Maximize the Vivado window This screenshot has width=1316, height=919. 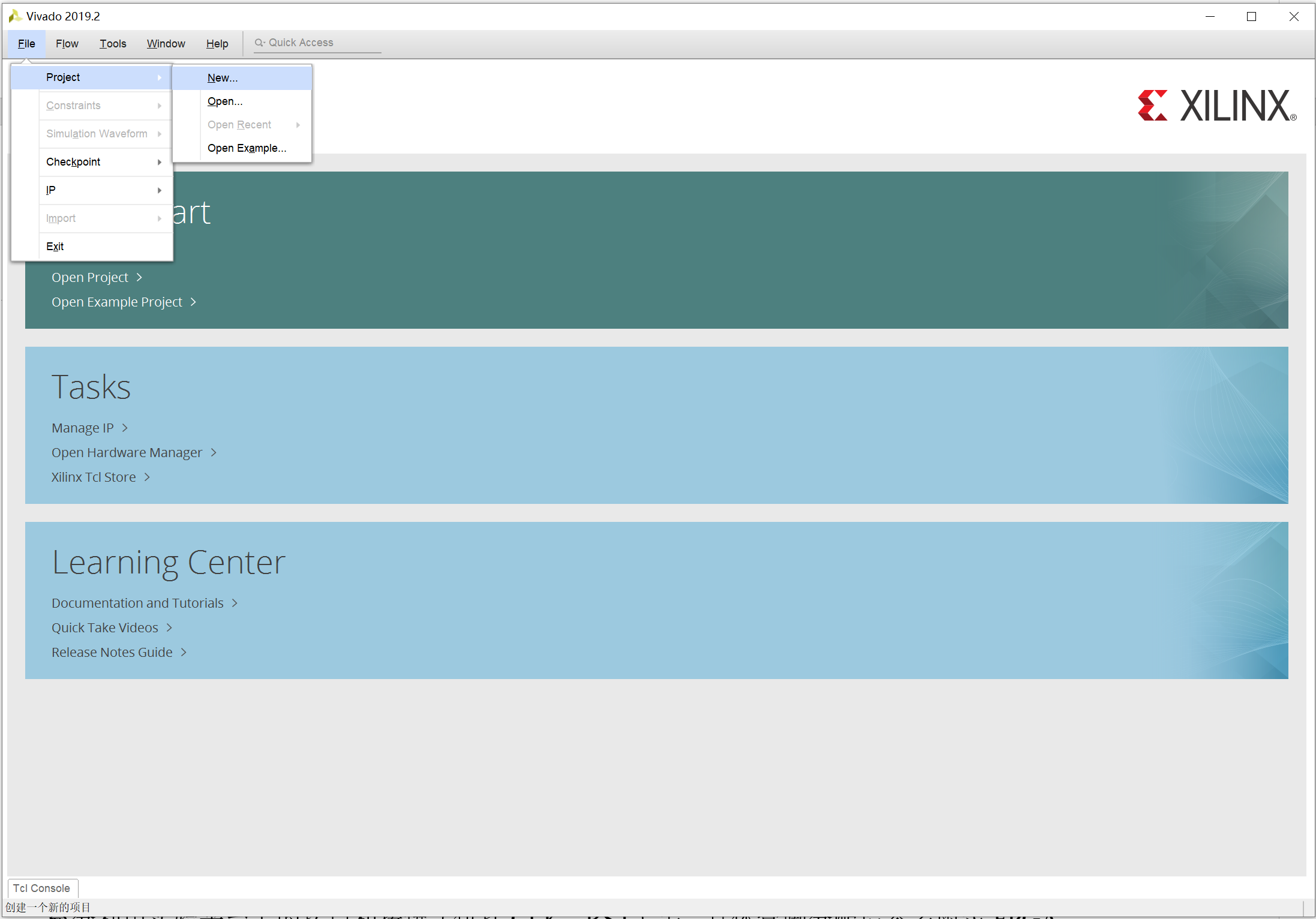[x=1251, y=17]
